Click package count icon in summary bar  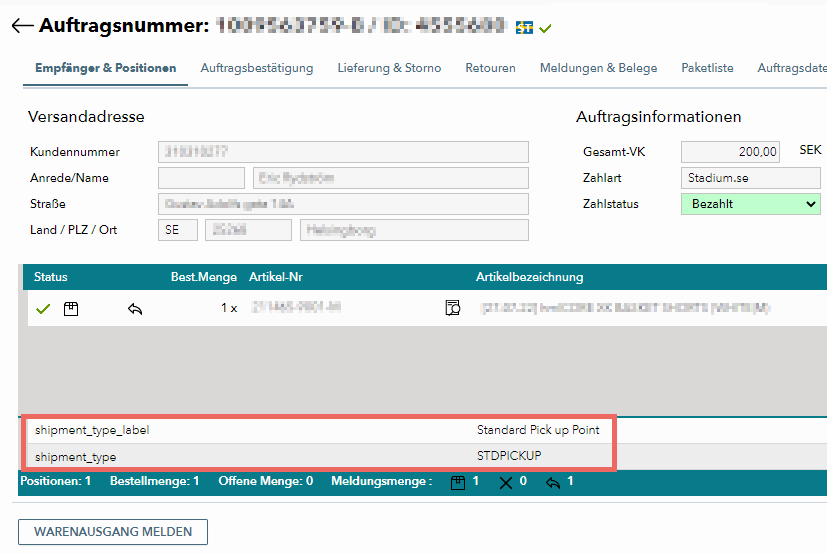(x=458, y=482)
